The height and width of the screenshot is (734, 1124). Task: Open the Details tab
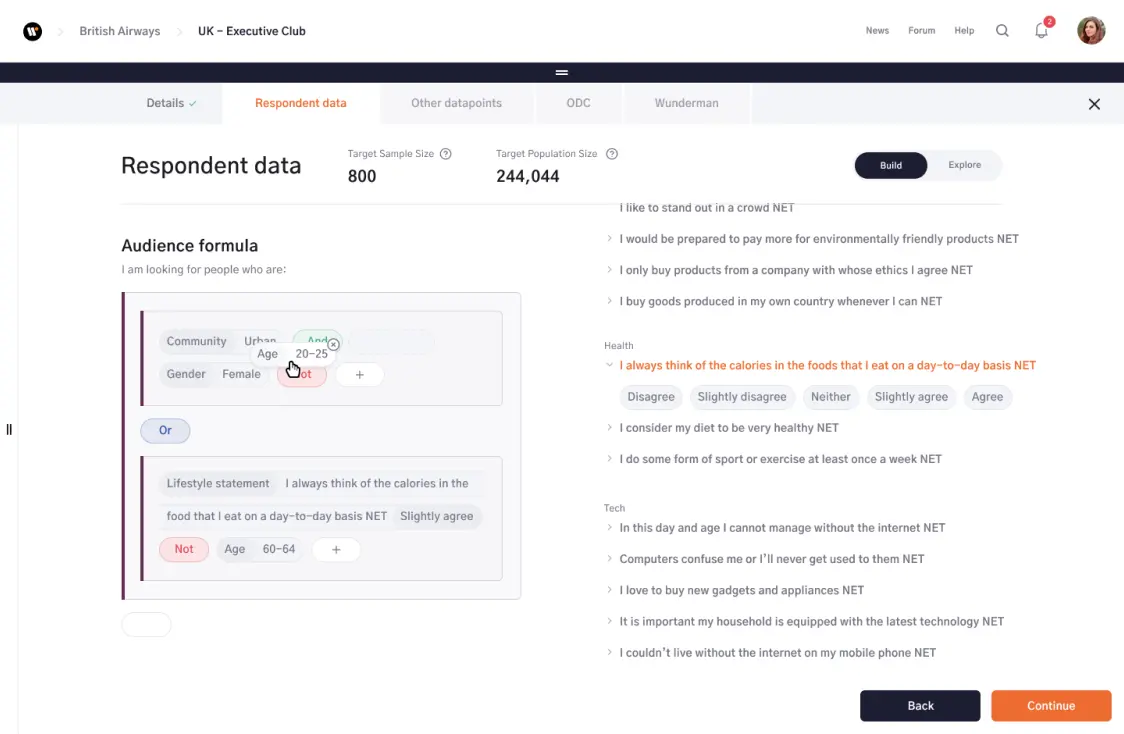click(171, 103)
